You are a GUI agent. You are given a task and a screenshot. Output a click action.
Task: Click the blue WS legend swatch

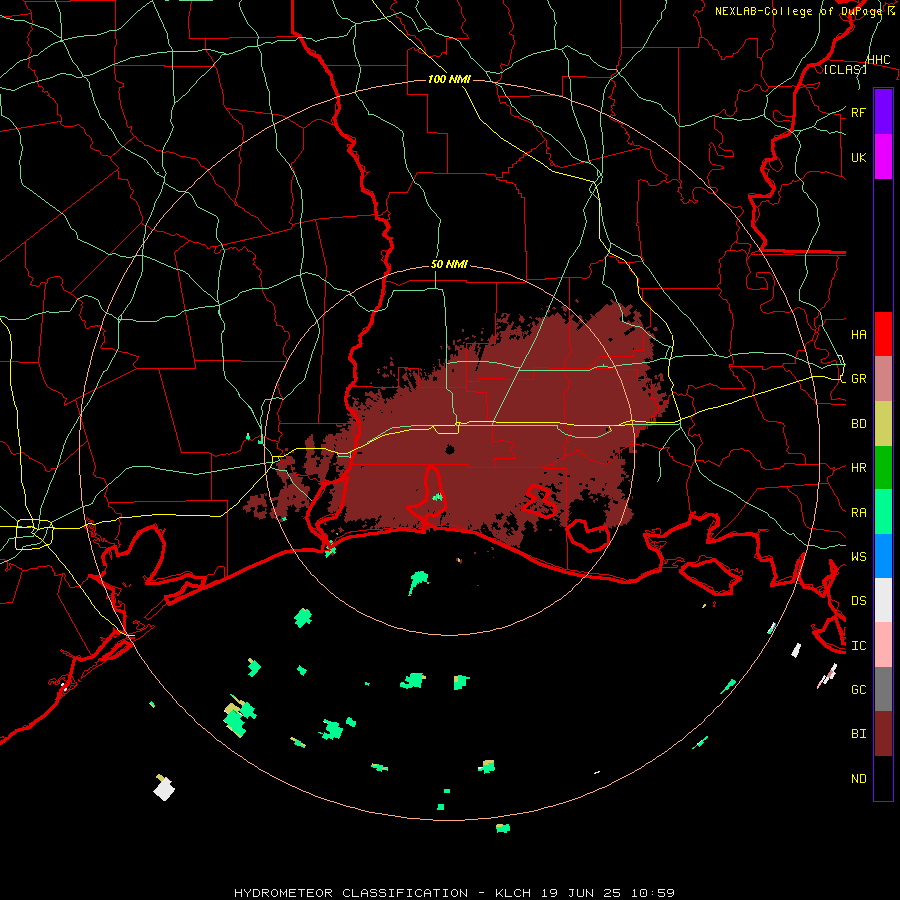pyautogui.click(x=883, y=556)
